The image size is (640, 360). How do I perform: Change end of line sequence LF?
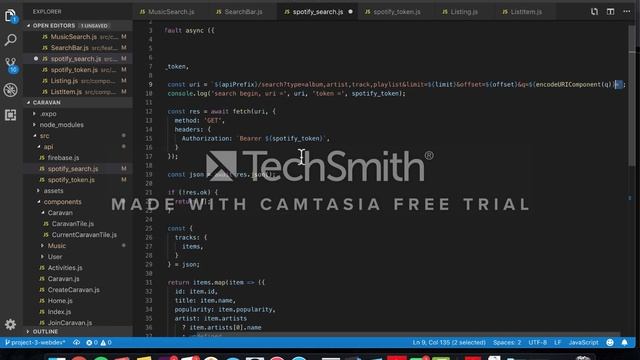pyautogui.click(x=558, y=342)
